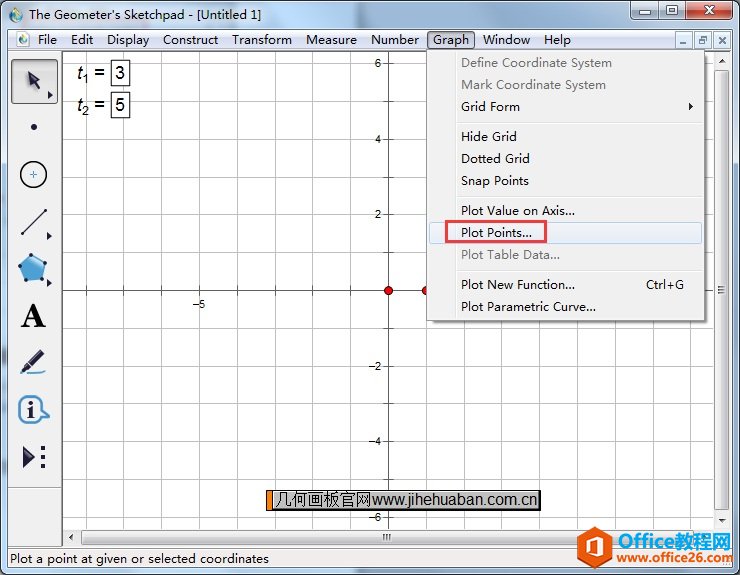The height and width of the screenshot is (575, 740).
Task: Minimize the Untitled 1 document window
Action: (x=683, y=41)
